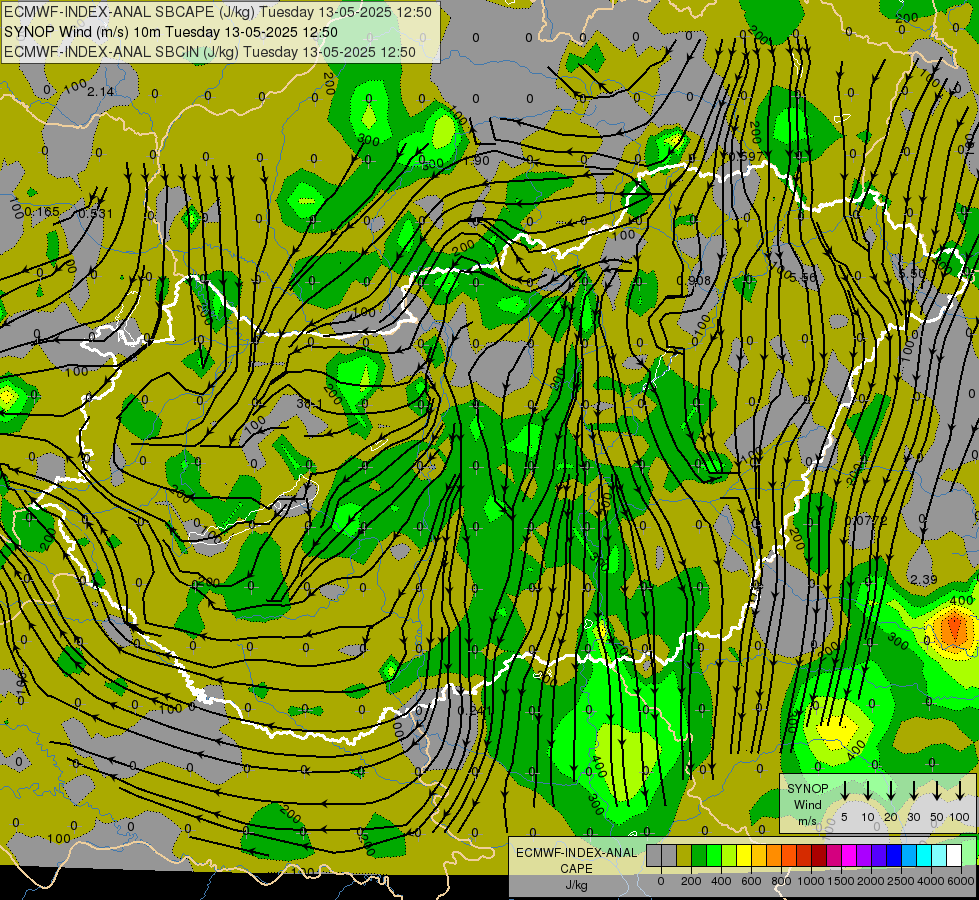Click the 5.50 value on the map
This screenshot has height=900, width=979.
(912, 273)
